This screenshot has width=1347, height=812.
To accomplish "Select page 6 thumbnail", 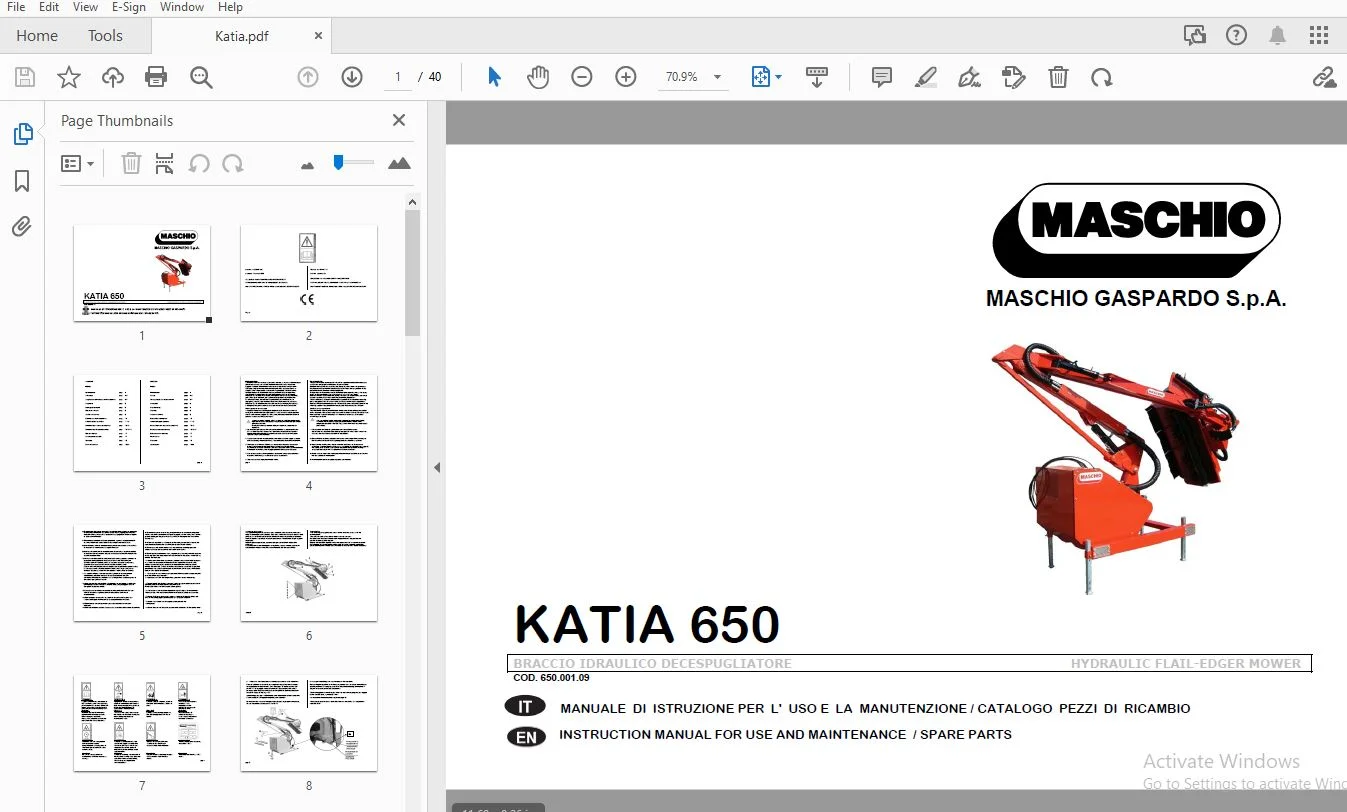I will [x=309, y=573].
